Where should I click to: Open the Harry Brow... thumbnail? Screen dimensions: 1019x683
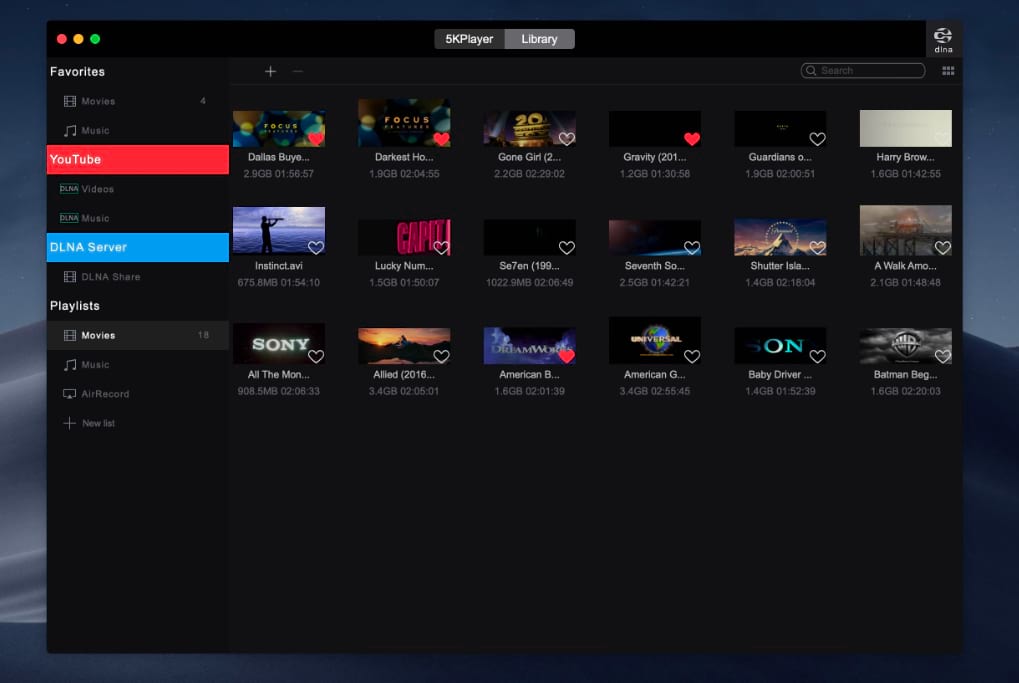pyautogui.click(x=905, y=128)
